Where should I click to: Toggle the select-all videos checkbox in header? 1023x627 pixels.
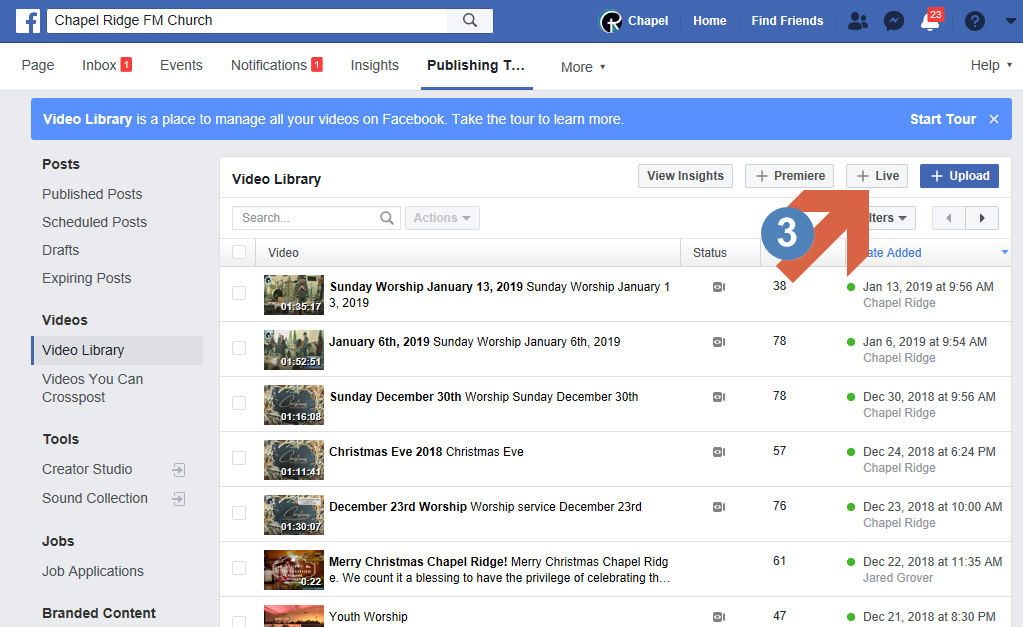click(x=239, y=252)
